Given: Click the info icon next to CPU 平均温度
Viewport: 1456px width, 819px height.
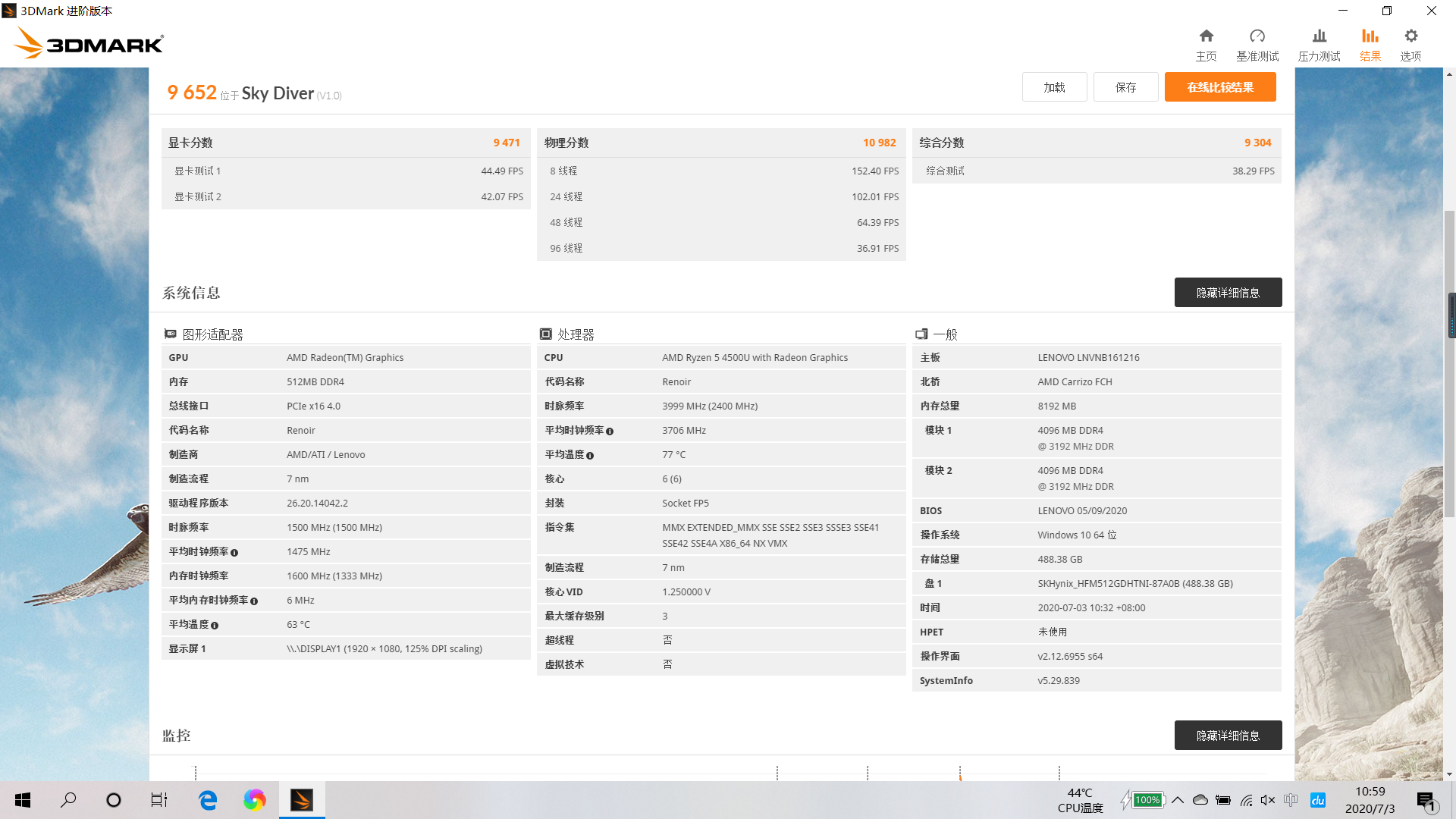Looking at the screenshot, I should point(590,456).
